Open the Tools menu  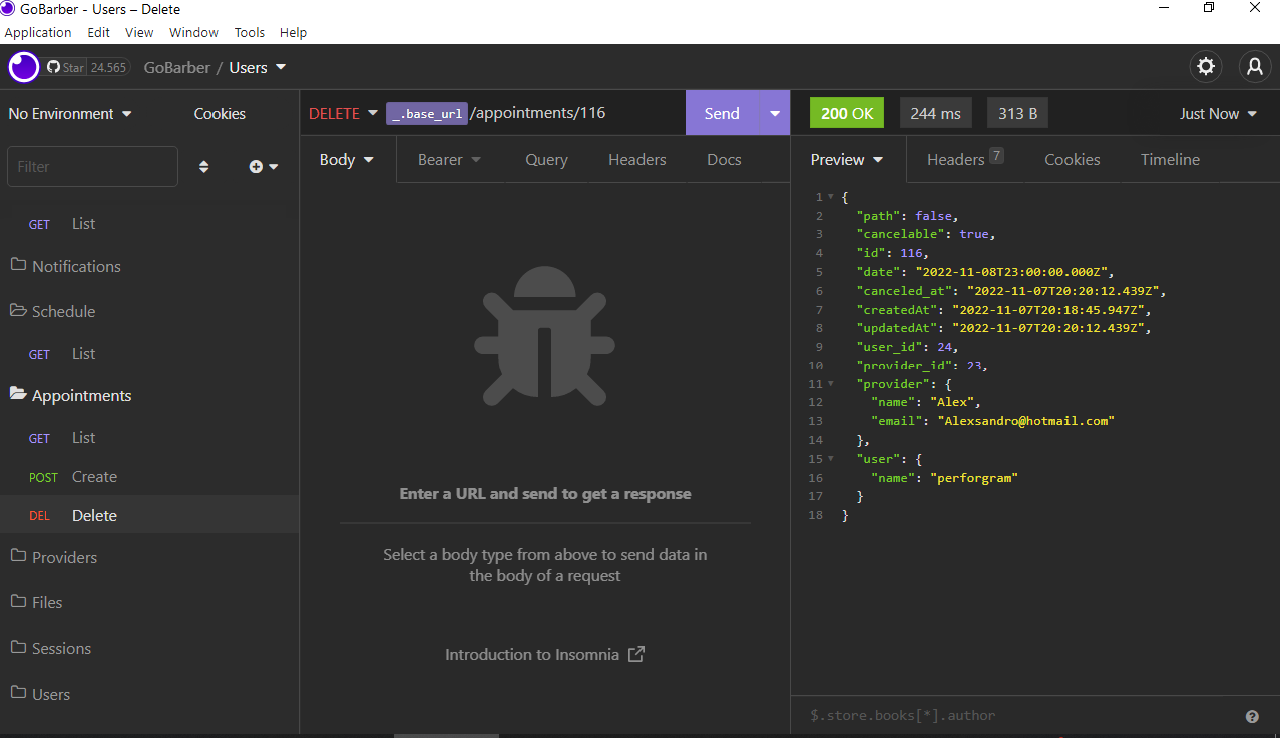tap(249, 32)
